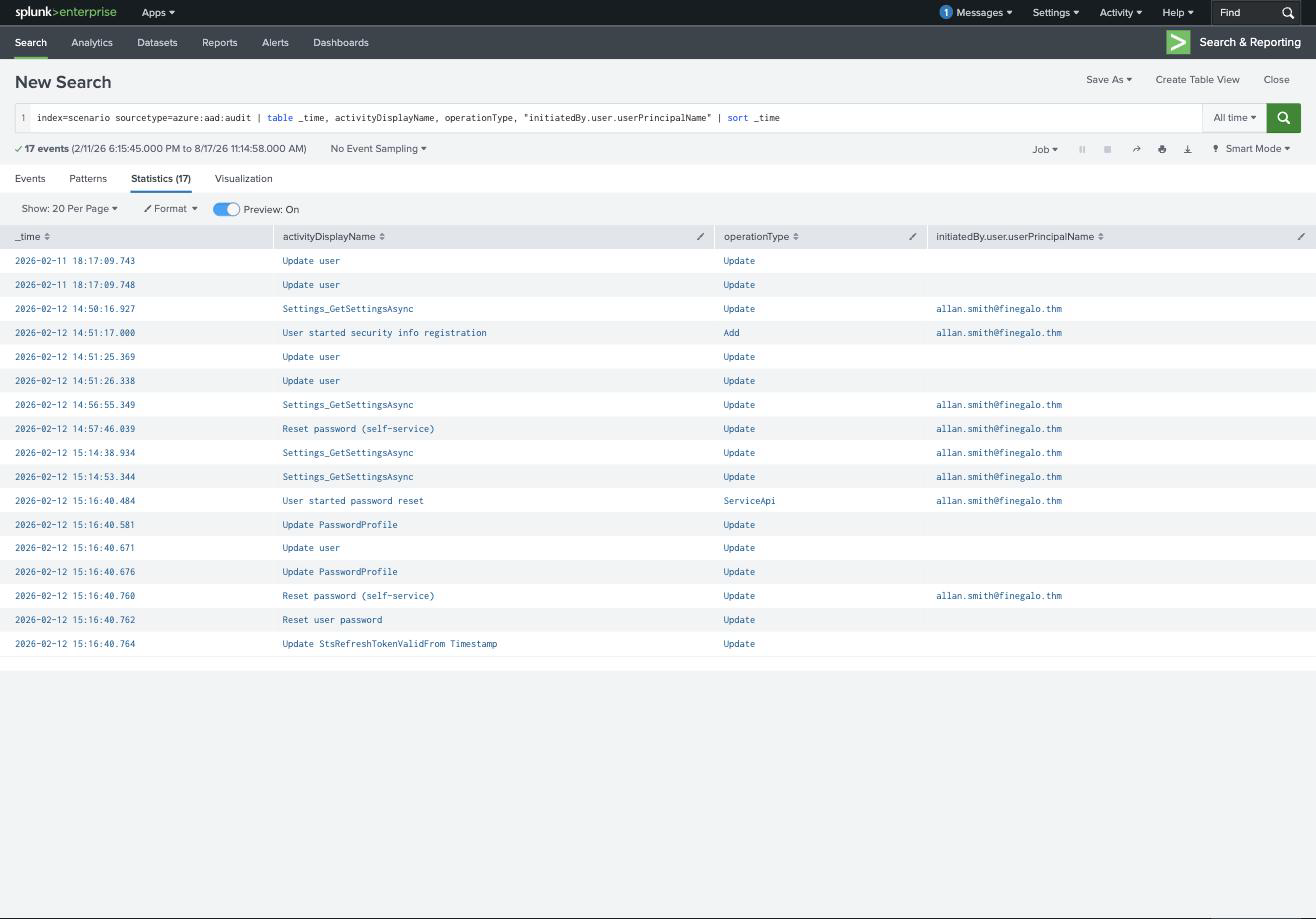Open the Help dropdown
Image resolution: width=1316 pixels, height=919 pixels.
pyautogui.click(x=1177, y=13)
